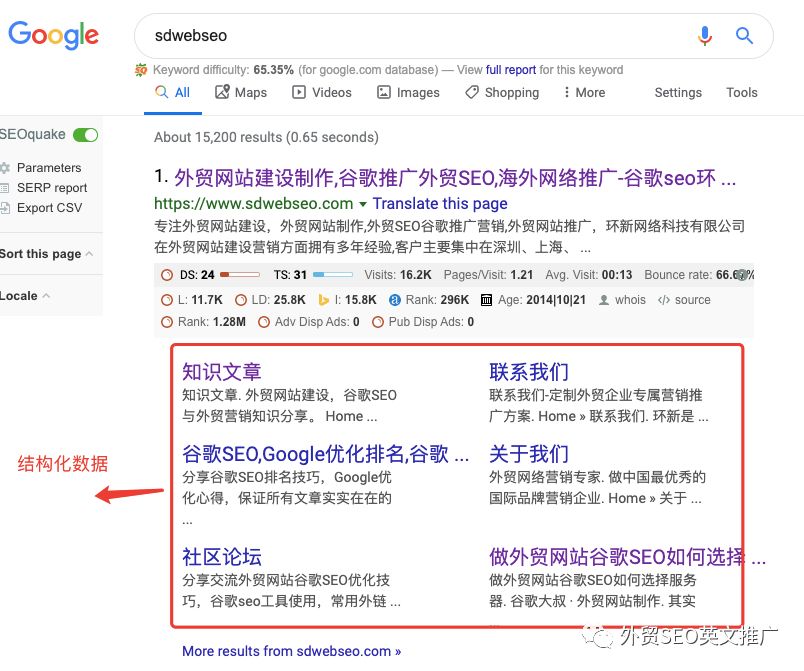Click the Adv Disp Ads circle icon
This screenshot has height=671, width=804.
click(x=264, y=322)
